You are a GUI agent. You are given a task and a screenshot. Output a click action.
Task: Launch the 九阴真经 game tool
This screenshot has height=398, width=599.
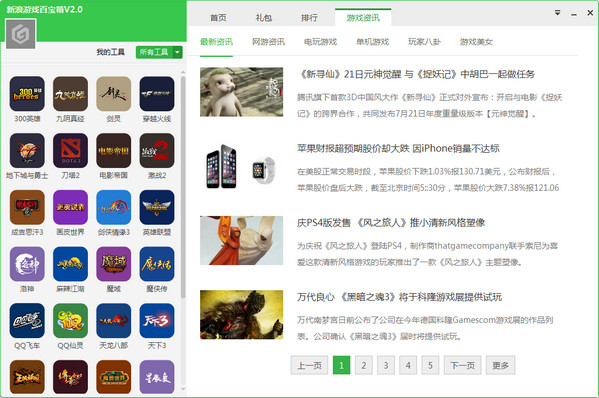(70, 94)
